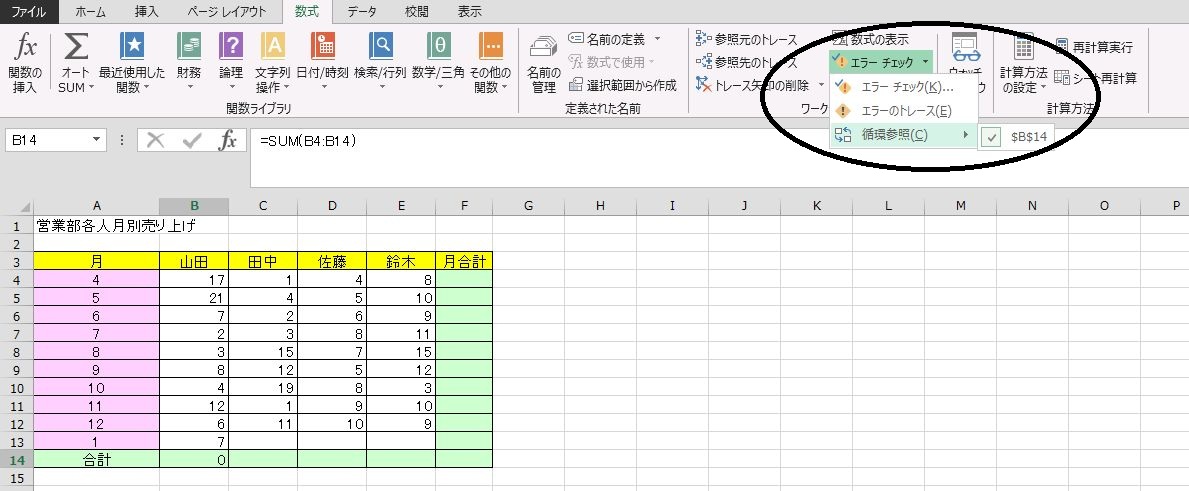Expand the 循環参照 submenu
The width and height of the screenshot is (1189, 491).
coord(901,135)
